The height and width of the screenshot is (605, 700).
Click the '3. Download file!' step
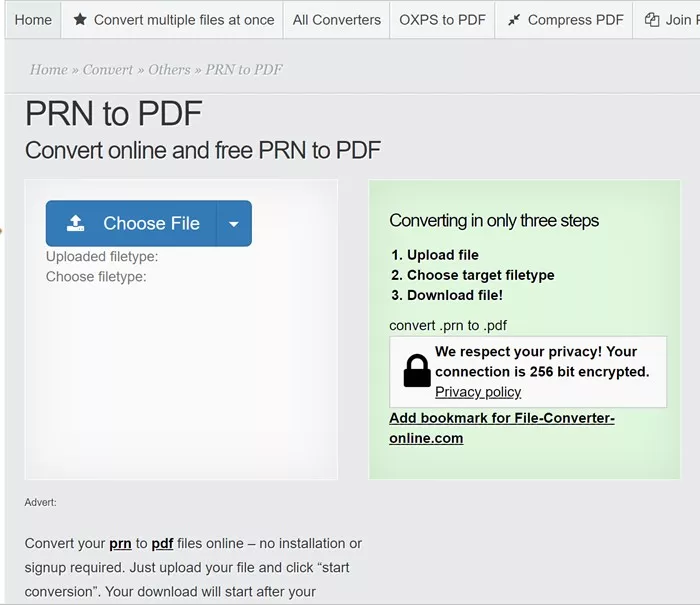(x=447, y=295)
